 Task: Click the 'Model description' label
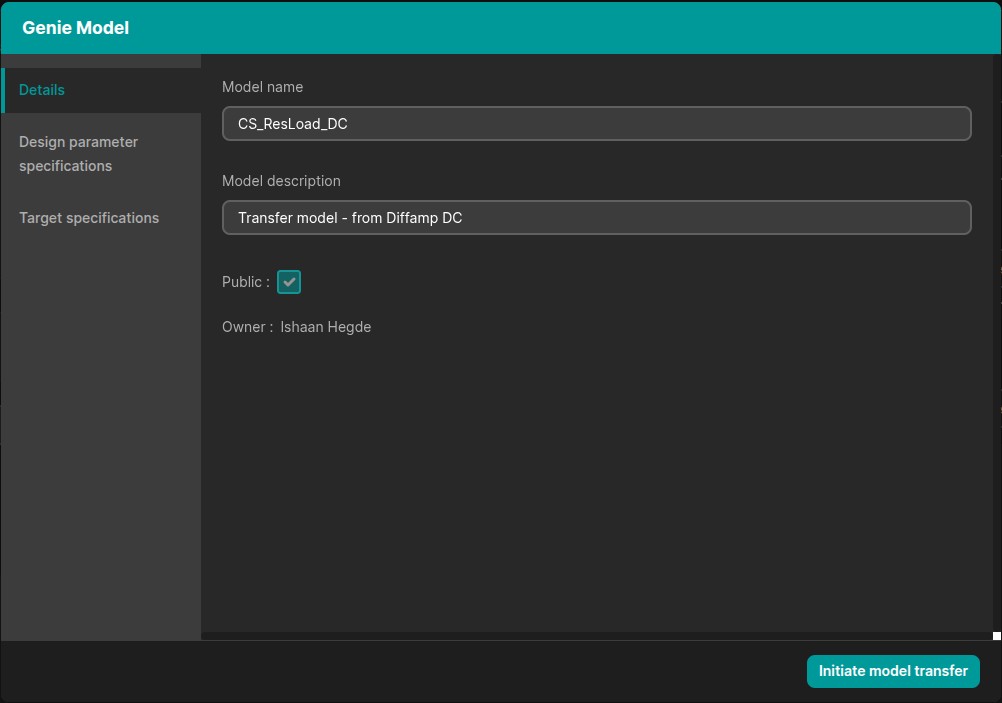point(281,181)
